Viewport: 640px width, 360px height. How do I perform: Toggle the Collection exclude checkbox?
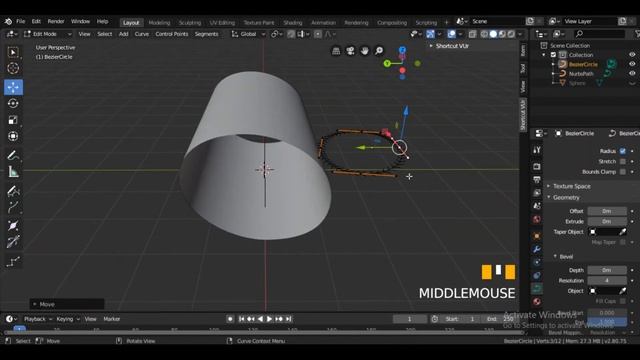coord(553,55)
